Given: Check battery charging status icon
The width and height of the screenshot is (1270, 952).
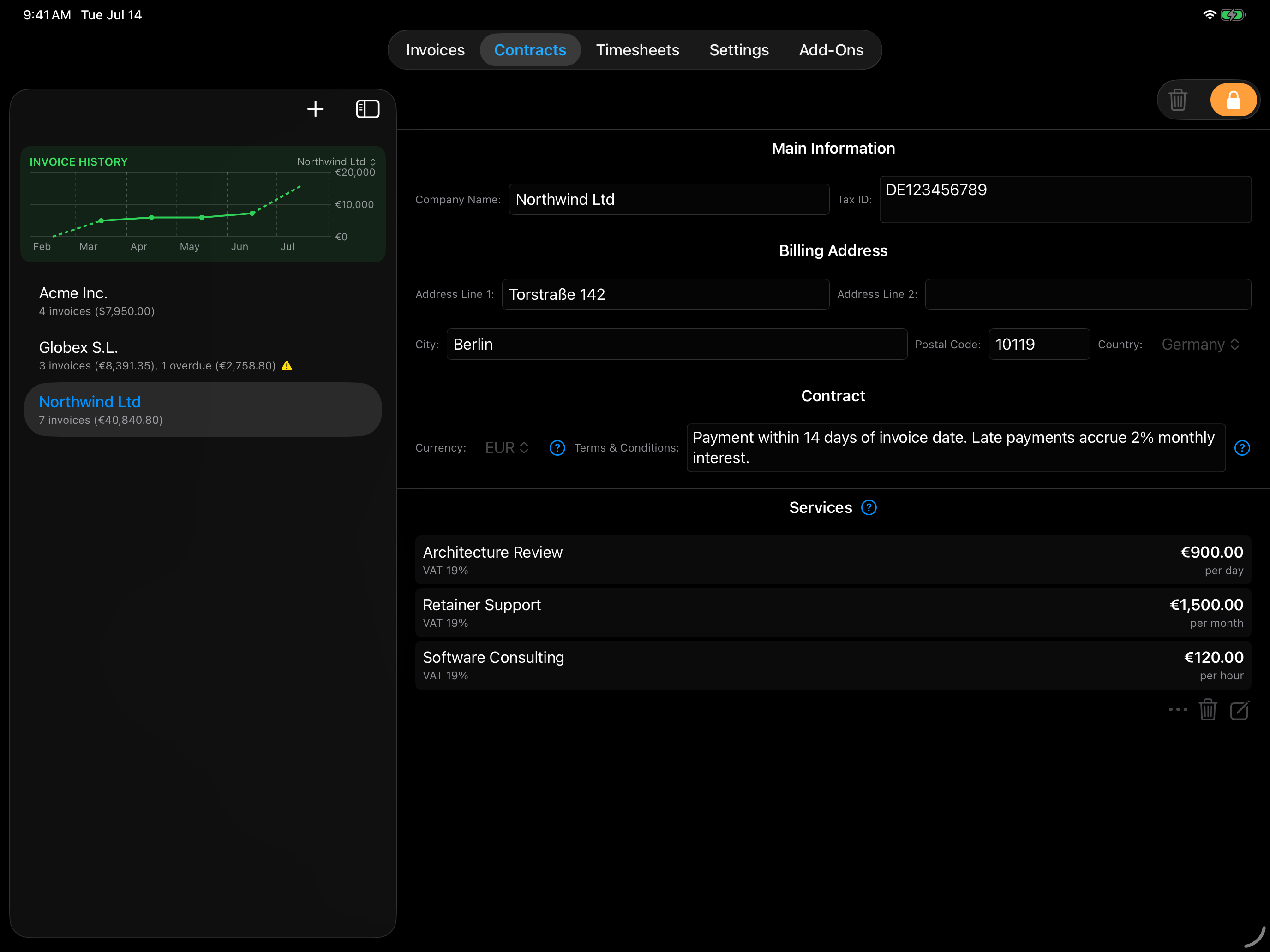Looking at the screenshot, I should tap(1233, 15).
